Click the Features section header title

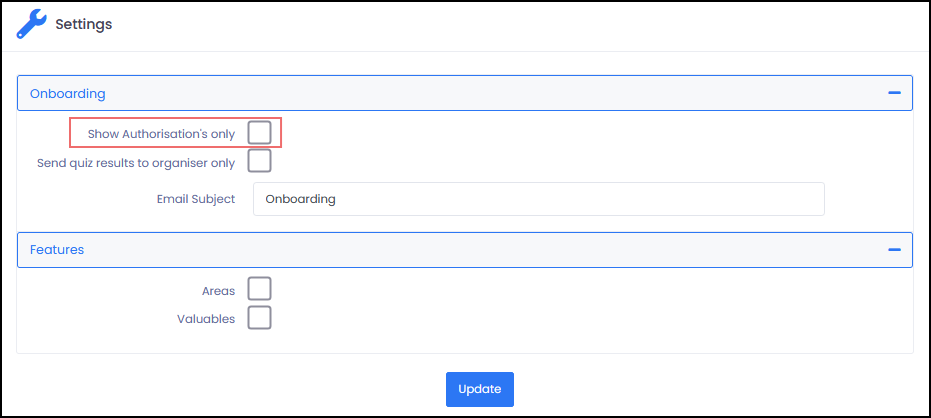pyautogui.click(x=57, y=250)
